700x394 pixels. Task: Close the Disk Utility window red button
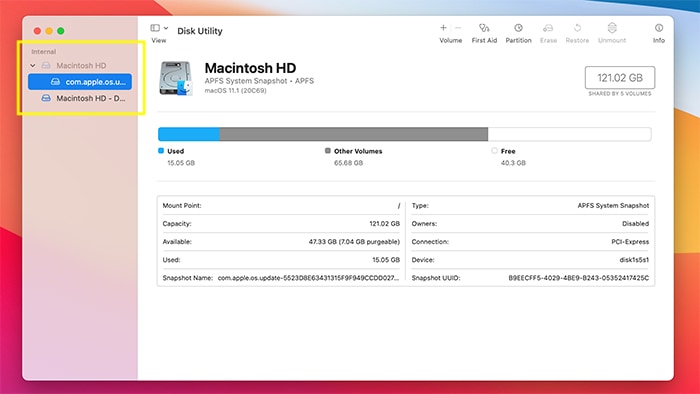[x=38, y=31]
